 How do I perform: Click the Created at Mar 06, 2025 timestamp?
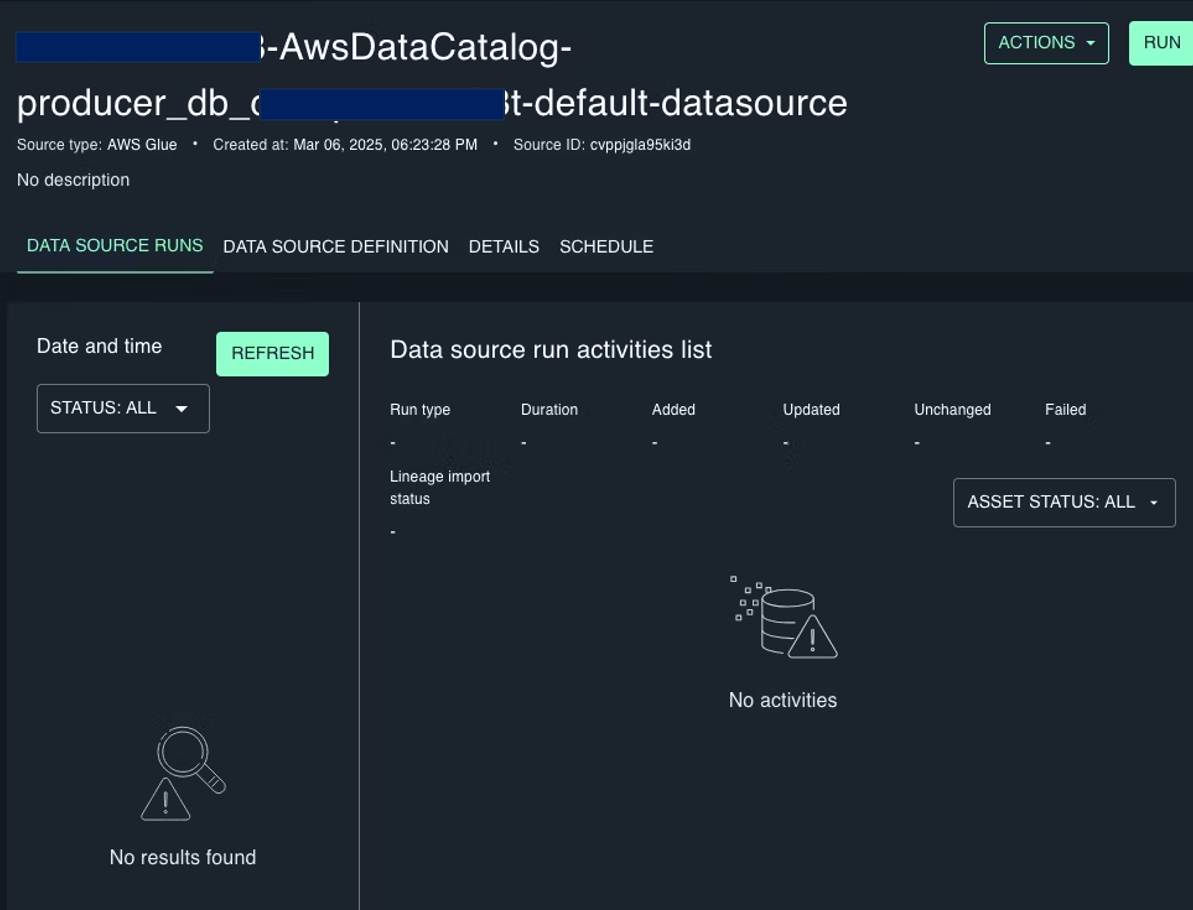pos(345,145)
